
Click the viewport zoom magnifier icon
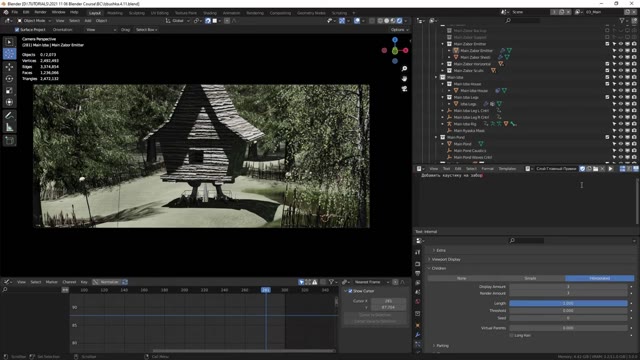coord(404,69)
